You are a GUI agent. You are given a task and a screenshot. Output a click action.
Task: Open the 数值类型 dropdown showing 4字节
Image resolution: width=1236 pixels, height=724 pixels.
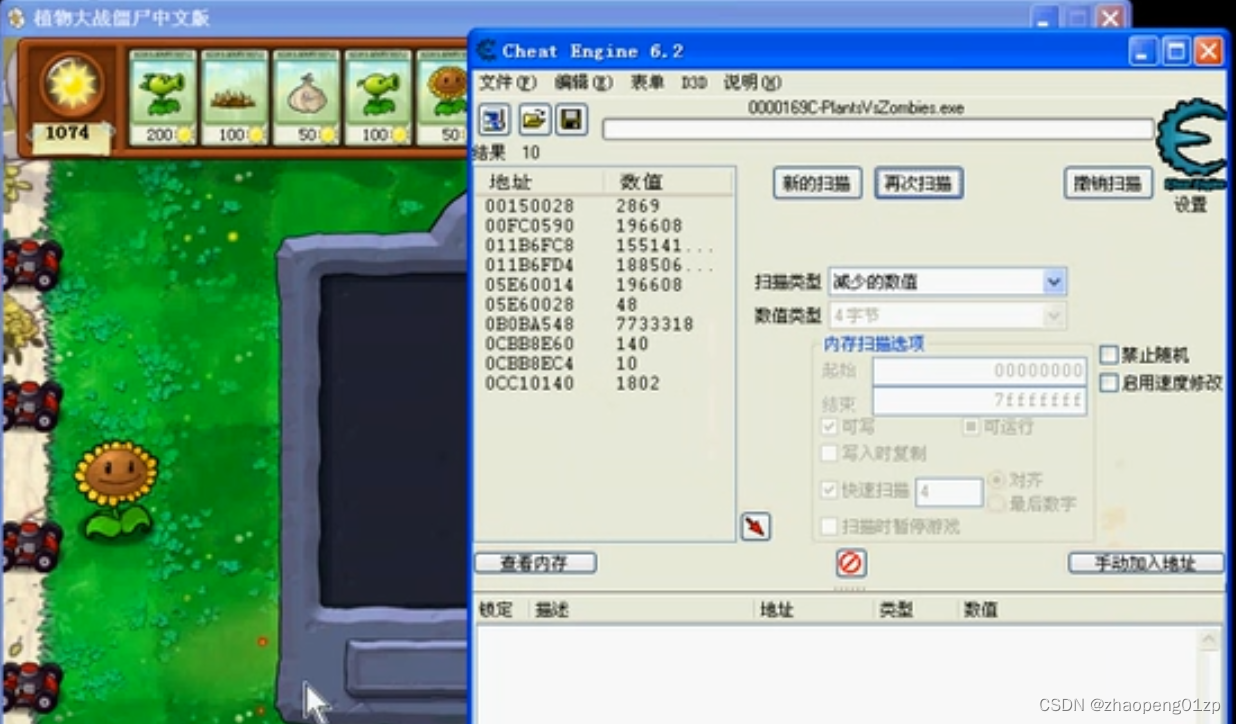[947, 315]
